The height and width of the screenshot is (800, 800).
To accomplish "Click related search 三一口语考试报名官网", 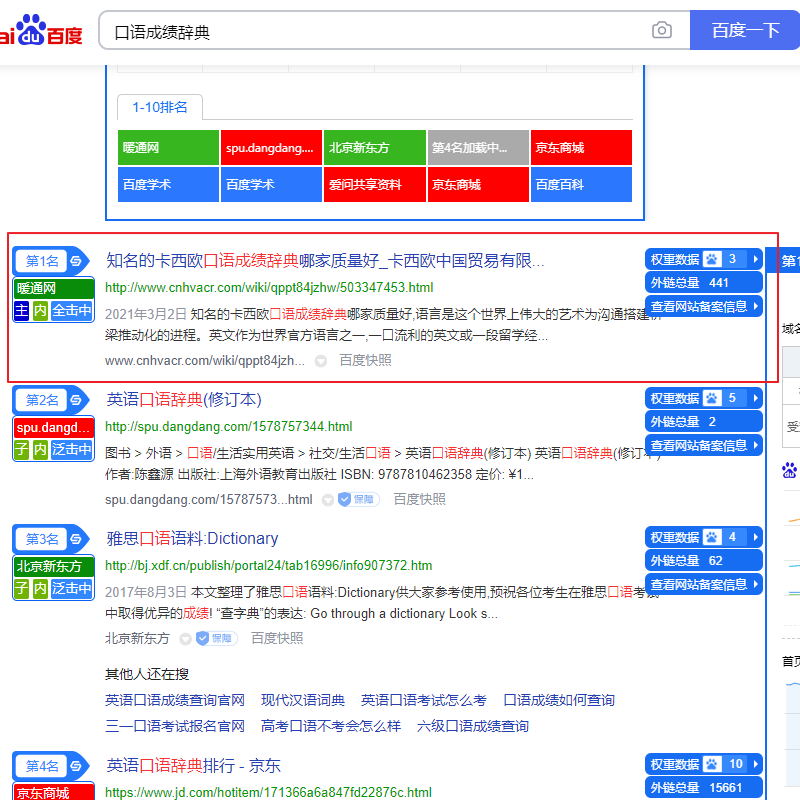I will point(175,726).
